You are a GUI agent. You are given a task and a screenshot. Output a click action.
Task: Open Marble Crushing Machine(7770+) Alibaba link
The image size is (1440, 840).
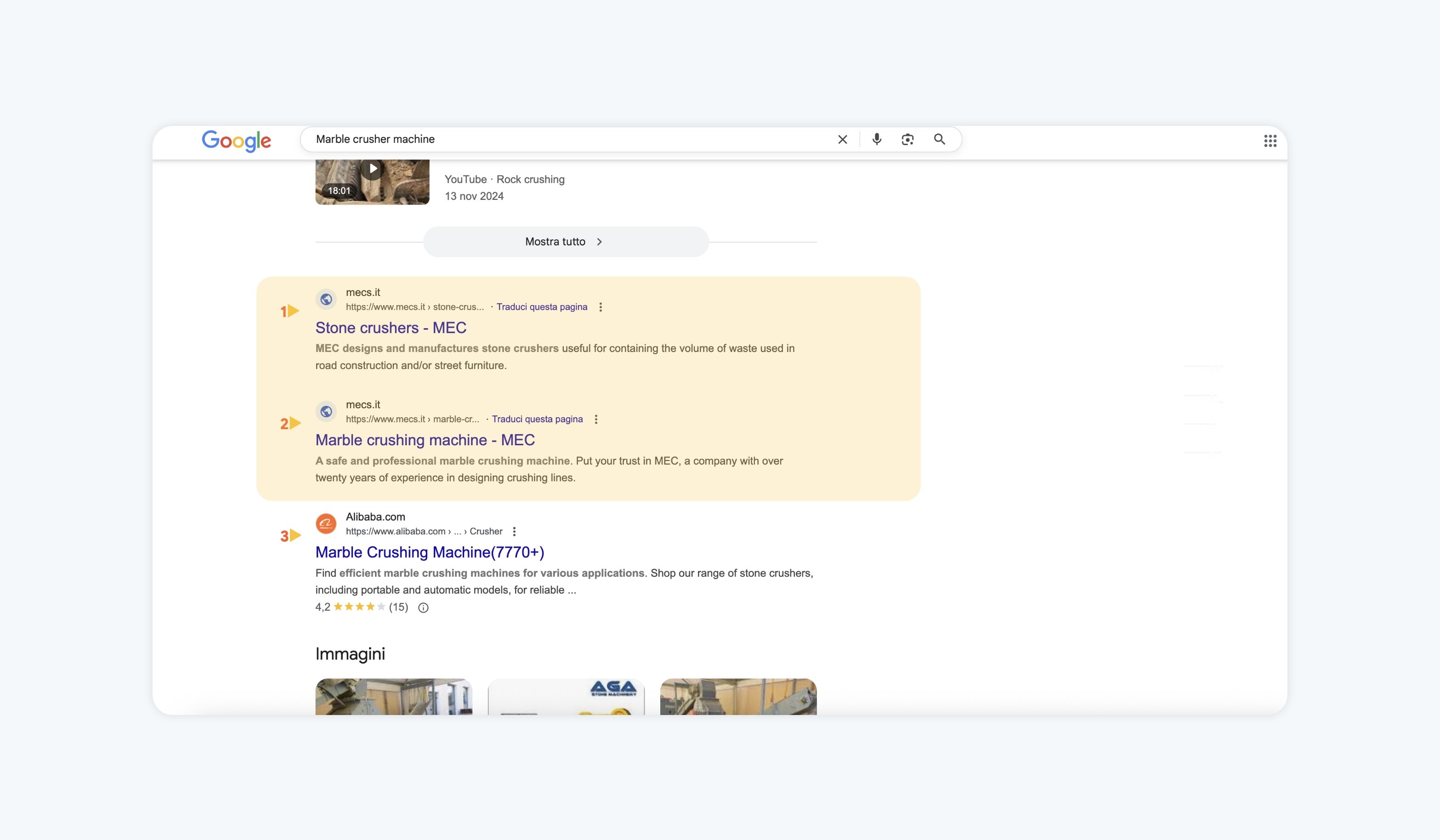430,552
